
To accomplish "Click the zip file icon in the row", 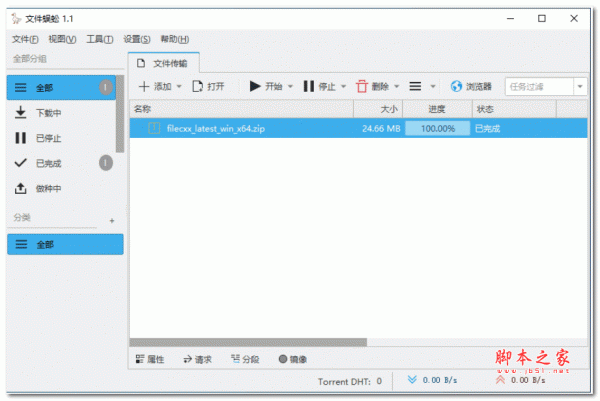I will tap(154, 128).
